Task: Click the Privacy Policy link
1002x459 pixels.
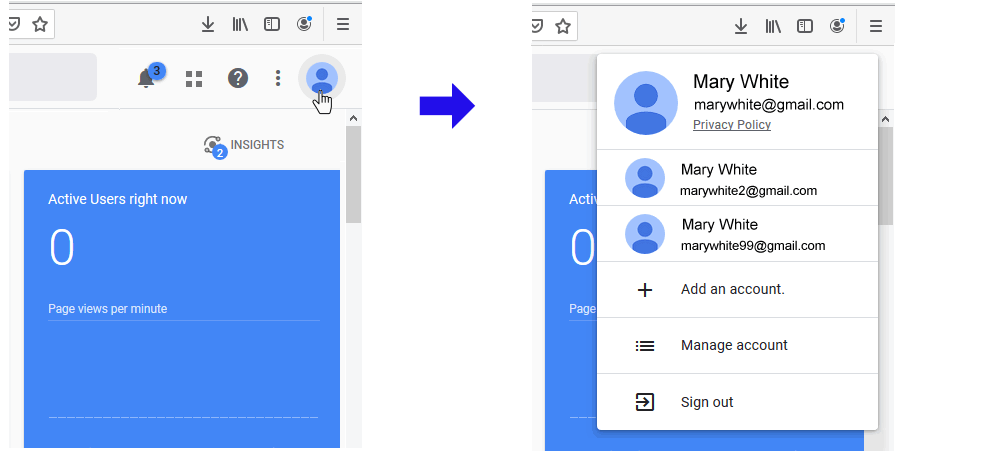Action: point(731,125)
